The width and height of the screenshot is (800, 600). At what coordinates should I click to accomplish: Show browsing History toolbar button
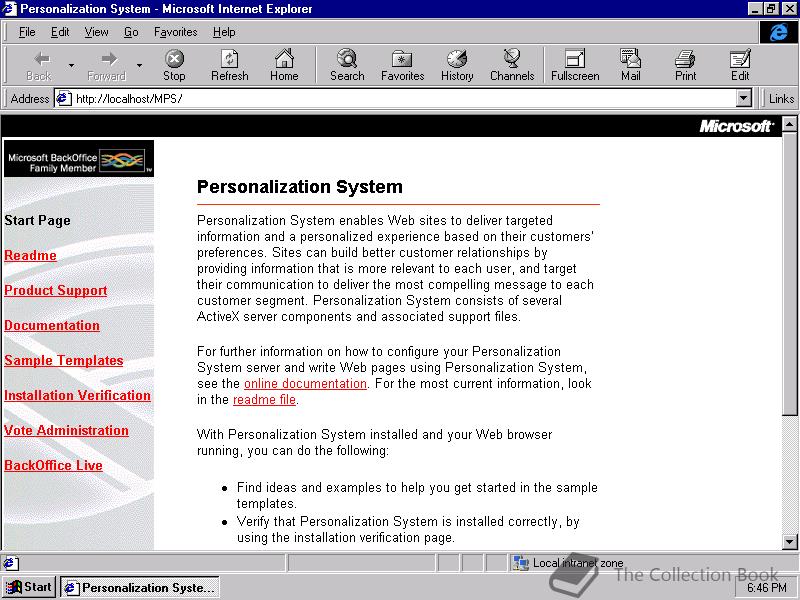point(457,65)
